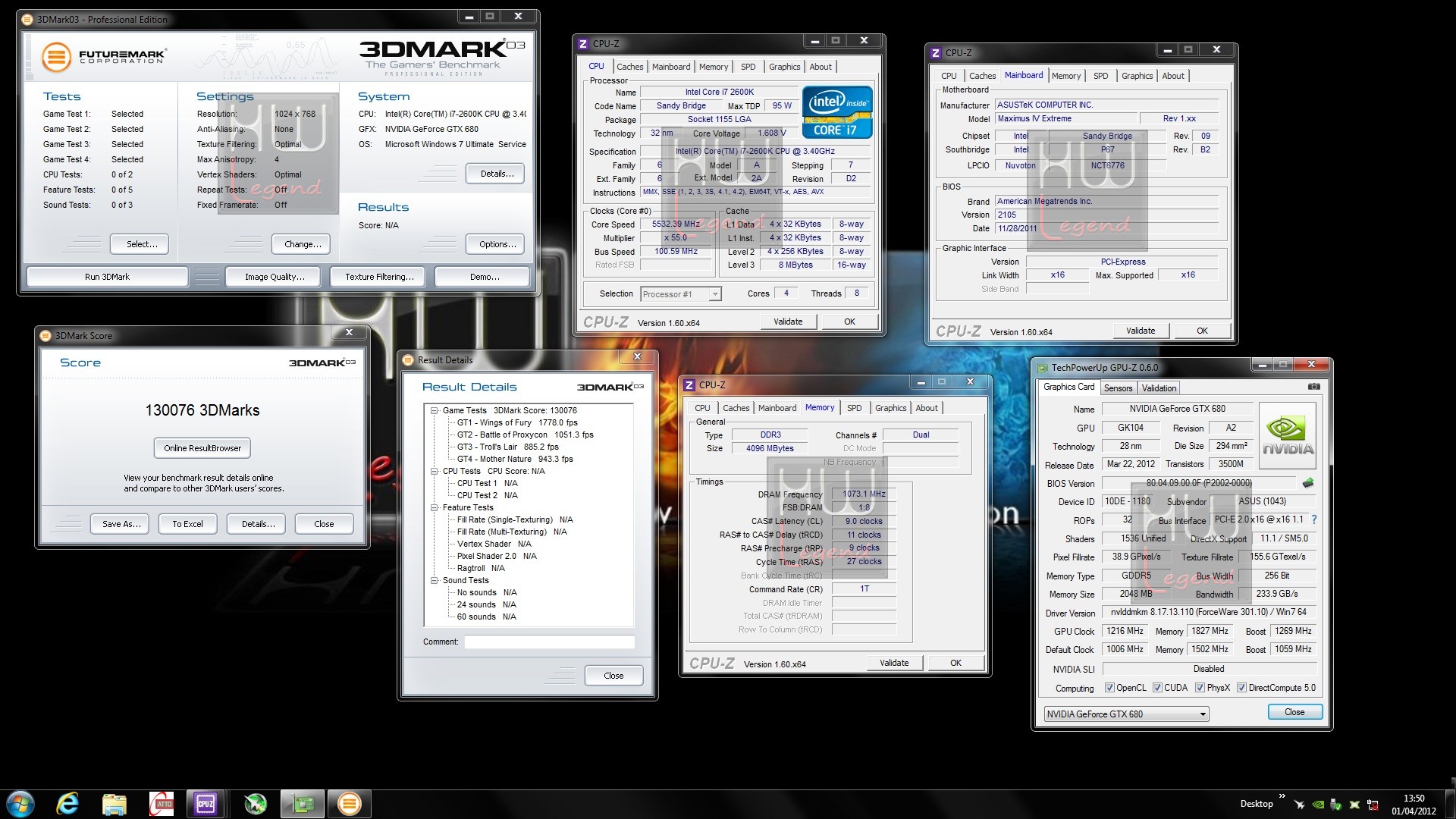Launch Internet Explorer from the taskbar
The height and width of the screenshot is (819, 1456).
pos(67,804)
